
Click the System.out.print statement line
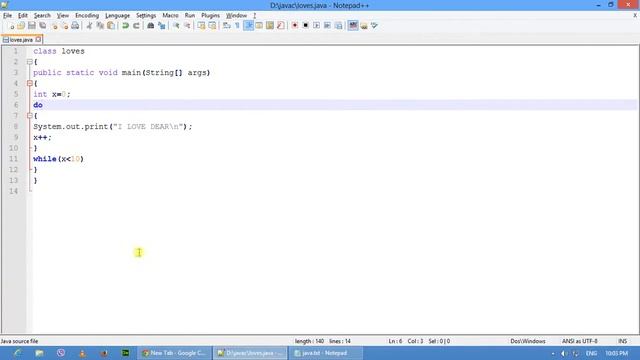pos(113,127)
